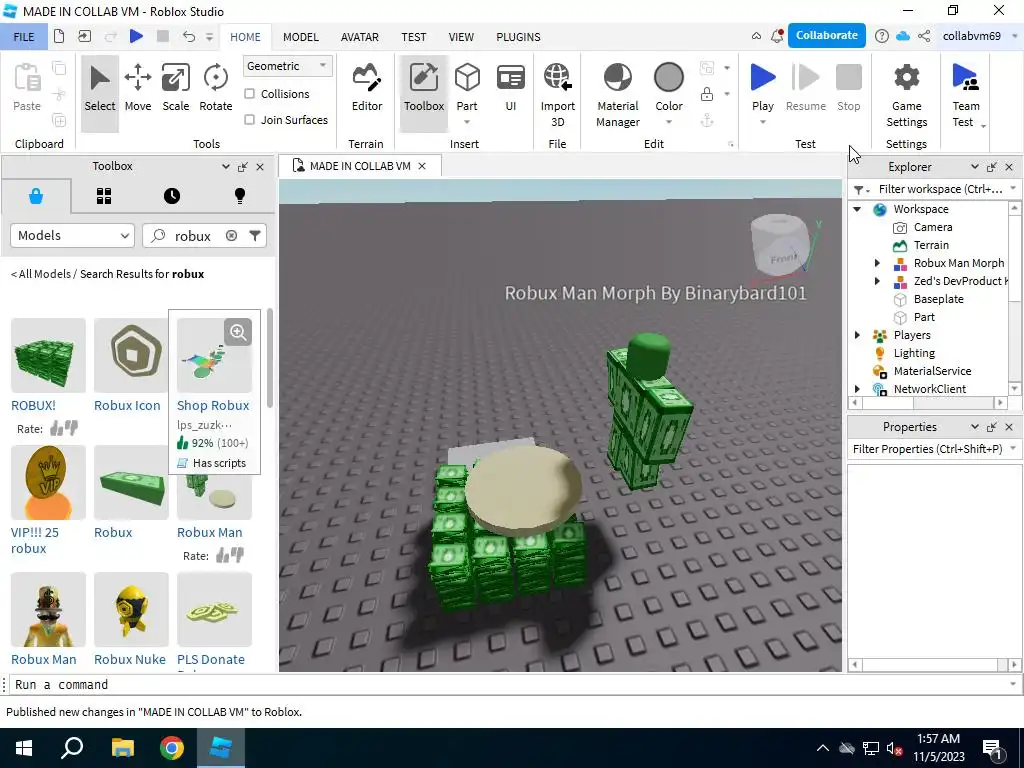Select the ROBUX! cash stack thumbnail

click(x=48, y=355)
